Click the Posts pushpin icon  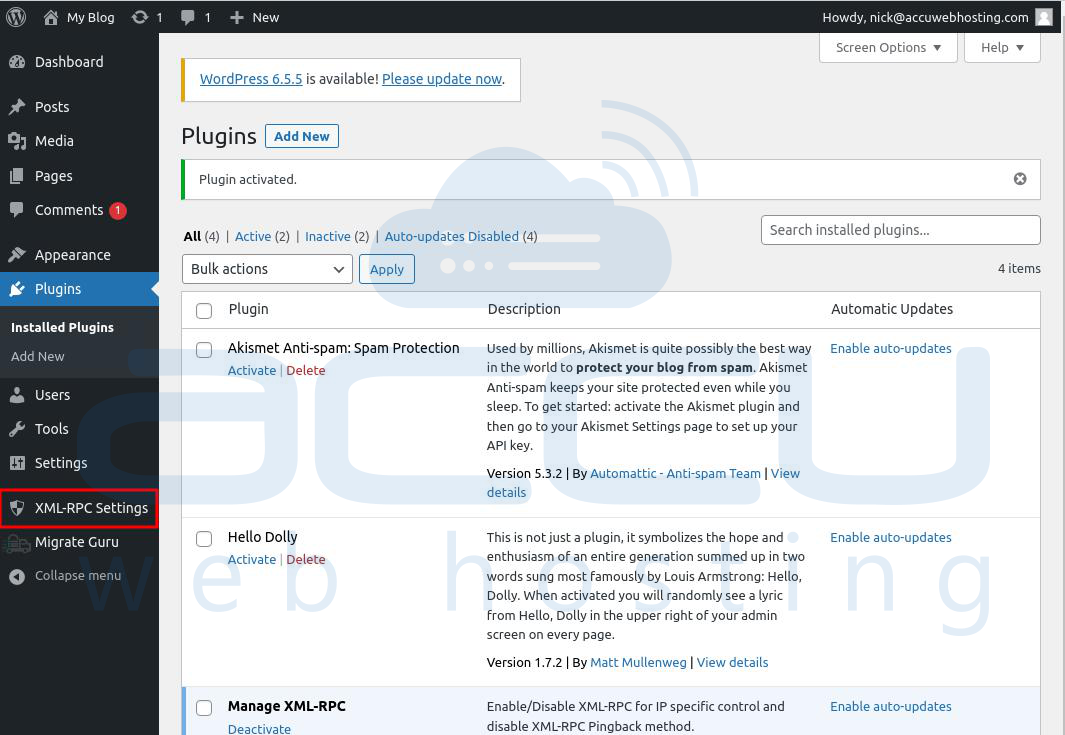[17, 107]
